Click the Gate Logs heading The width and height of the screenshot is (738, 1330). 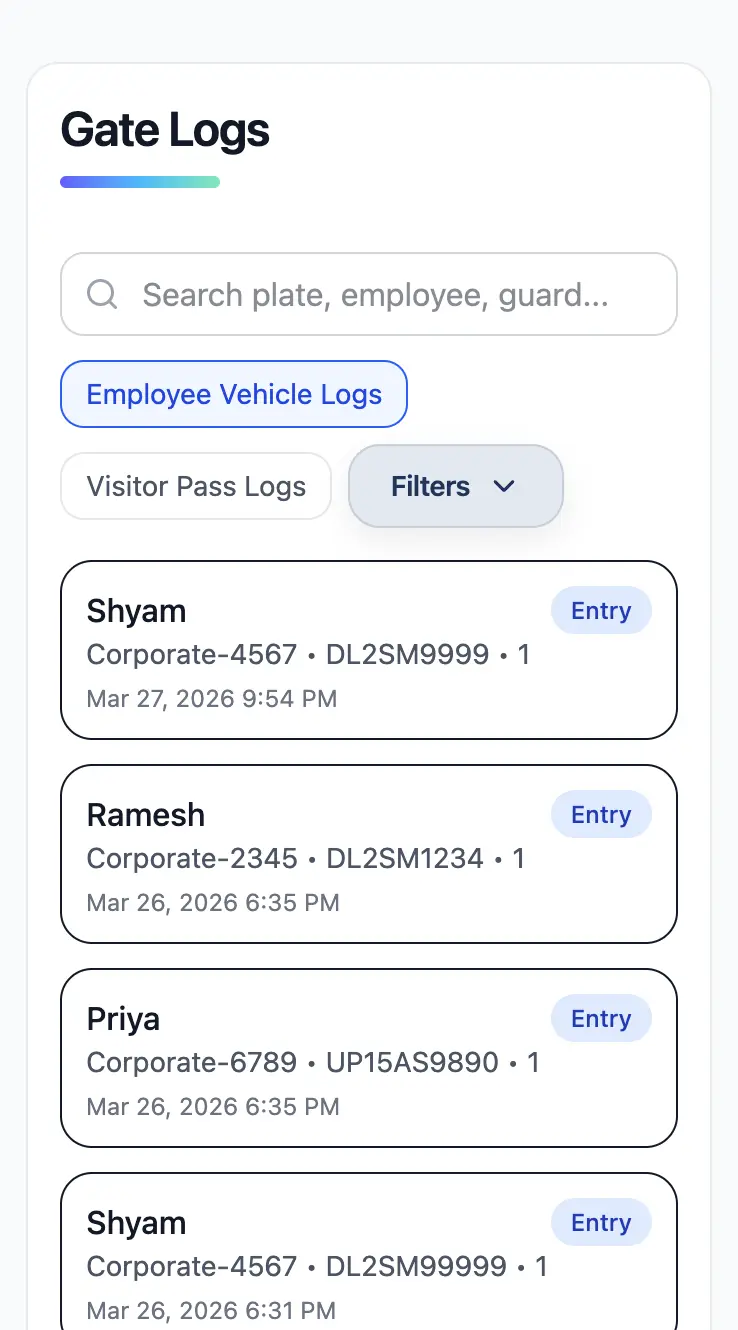click(x=165, y=131)
